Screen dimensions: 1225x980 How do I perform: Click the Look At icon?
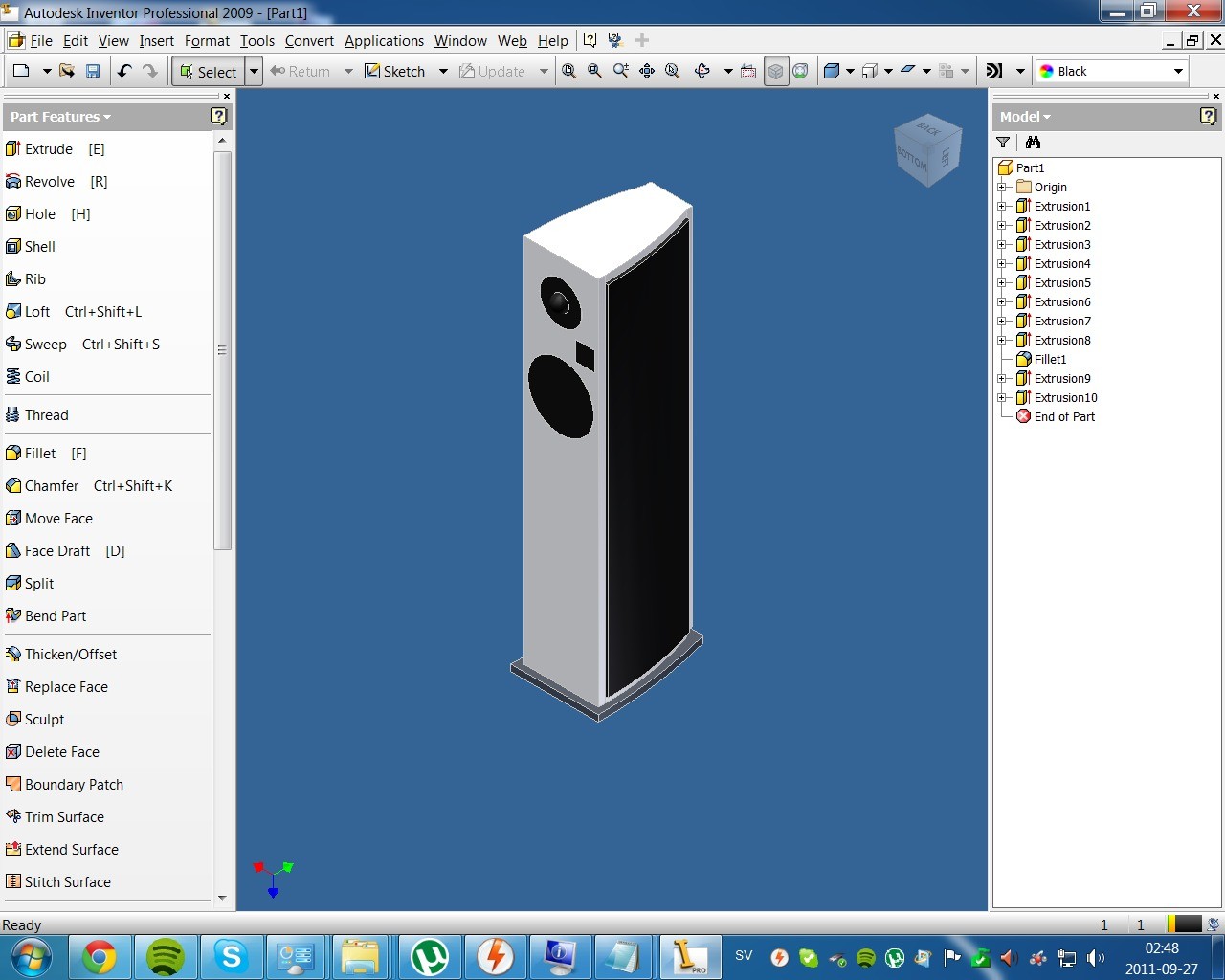[748, 71]
